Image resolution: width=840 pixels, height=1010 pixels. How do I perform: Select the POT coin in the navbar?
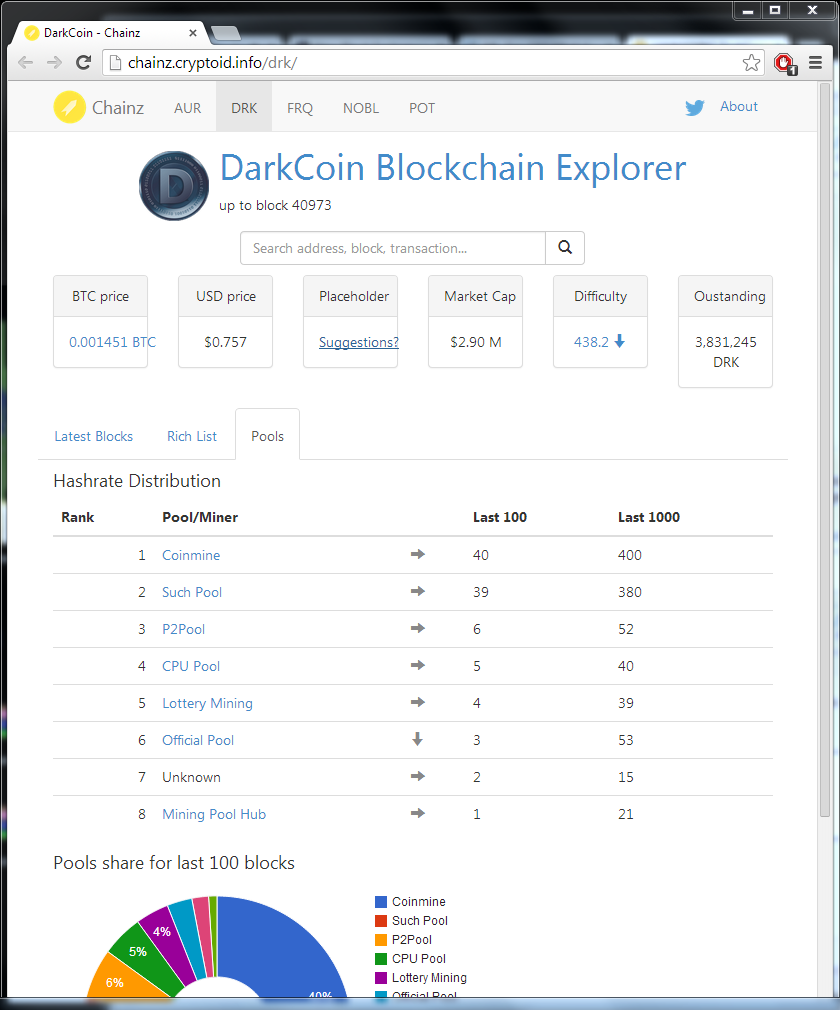422,108
